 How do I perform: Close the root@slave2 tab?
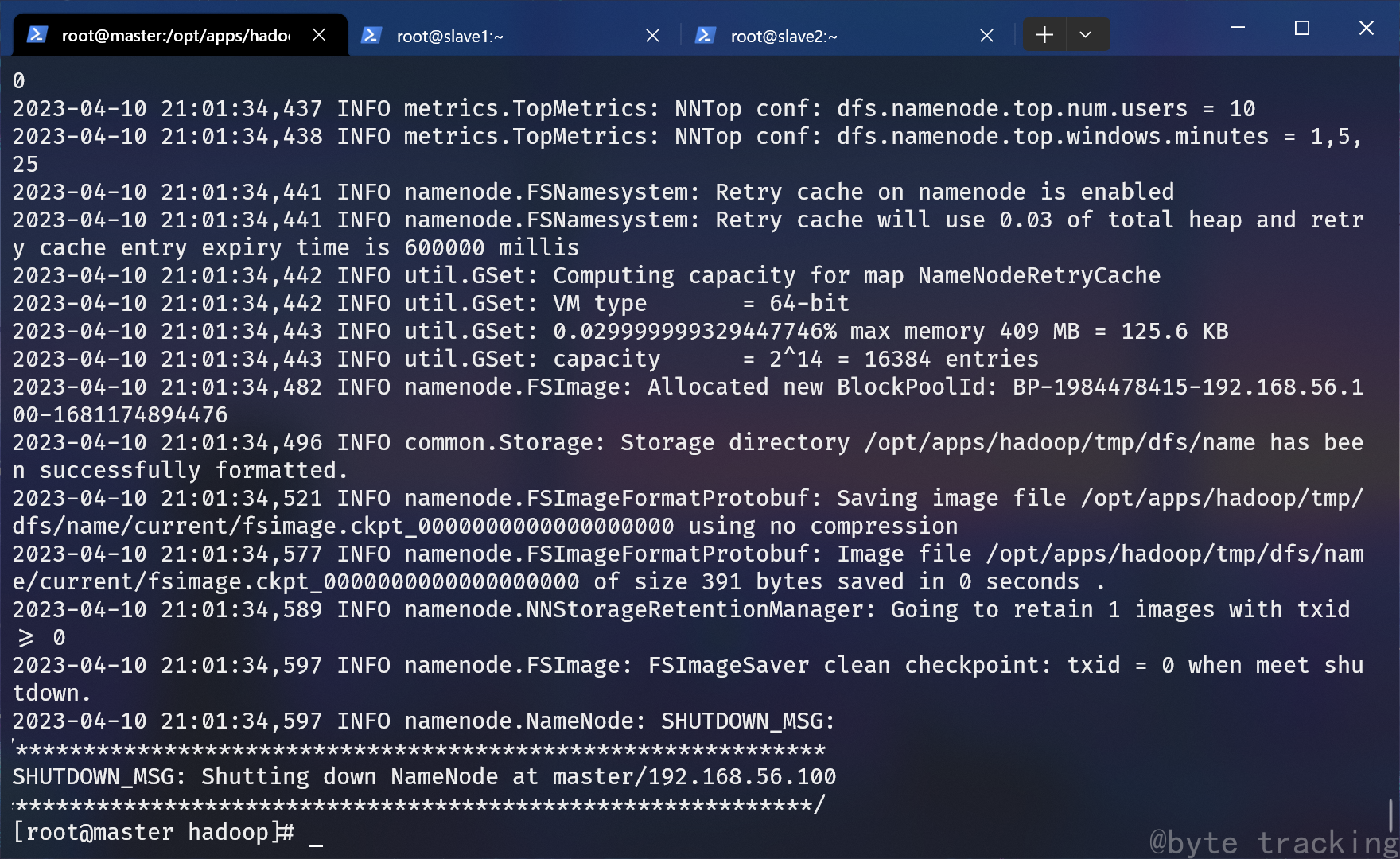tap(986, 35)
